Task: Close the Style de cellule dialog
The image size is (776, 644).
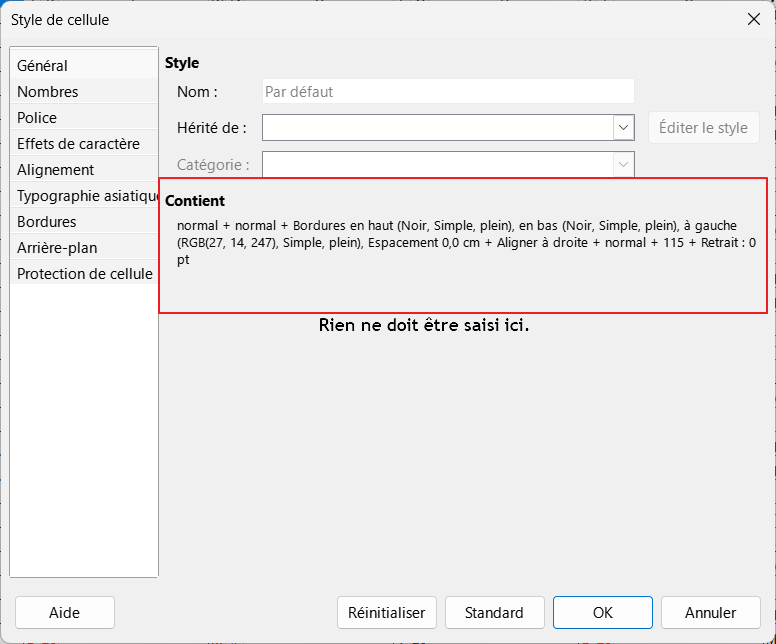Action: tap(753, 19)
